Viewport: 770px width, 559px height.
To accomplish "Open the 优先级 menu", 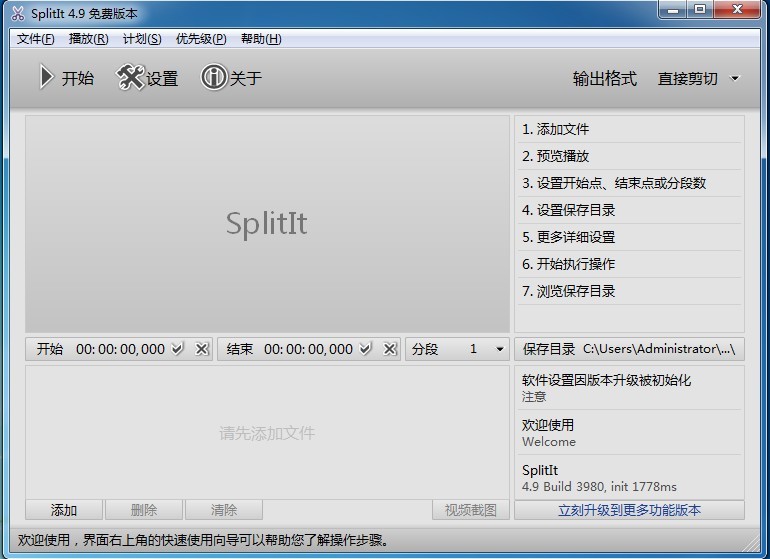I will pyautogui.click(x=201, y=39).
